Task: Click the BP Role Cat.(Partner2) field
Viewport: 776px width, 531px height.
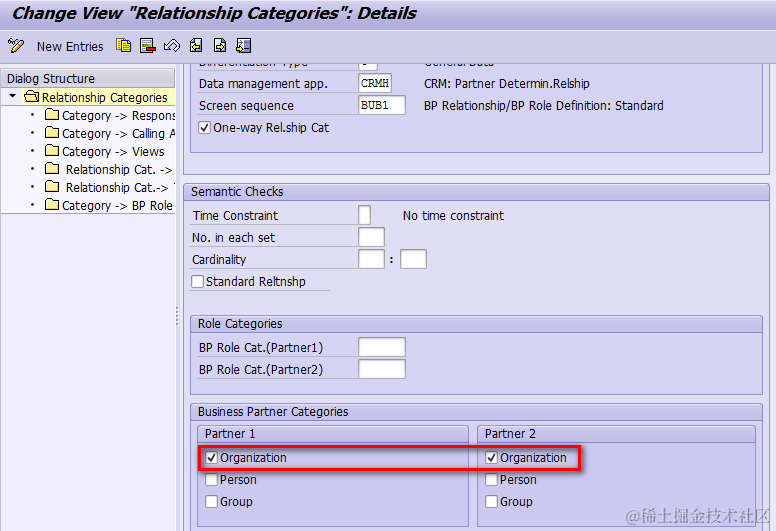Action: pos(382,369)
